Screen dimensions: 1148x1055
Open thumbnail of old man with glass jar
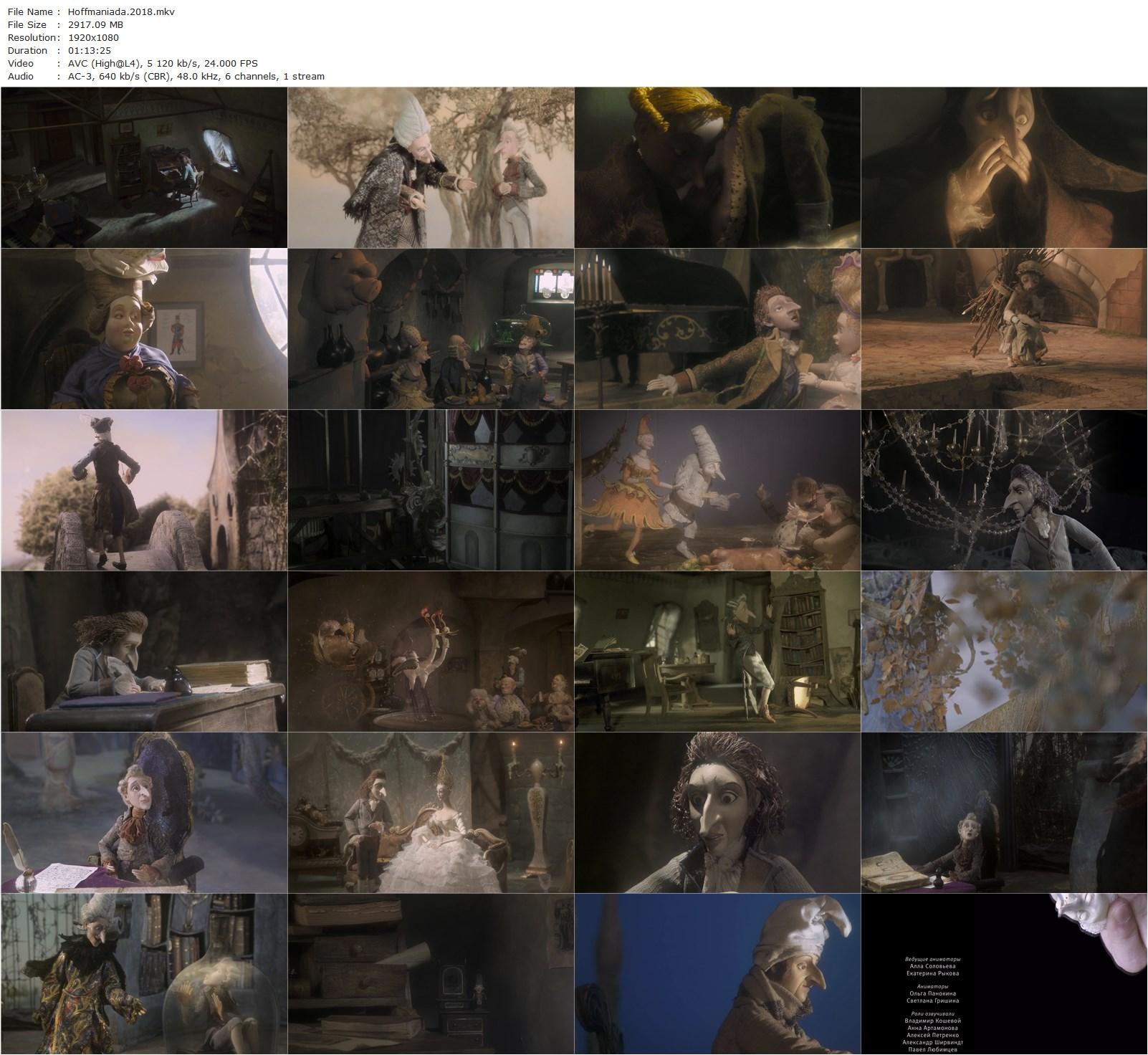pyautogui.click(x=144, y=974)
